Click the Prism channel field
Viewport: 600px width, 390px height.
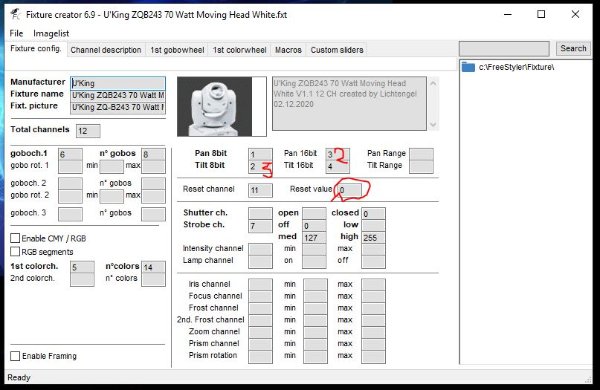point(260,344)
